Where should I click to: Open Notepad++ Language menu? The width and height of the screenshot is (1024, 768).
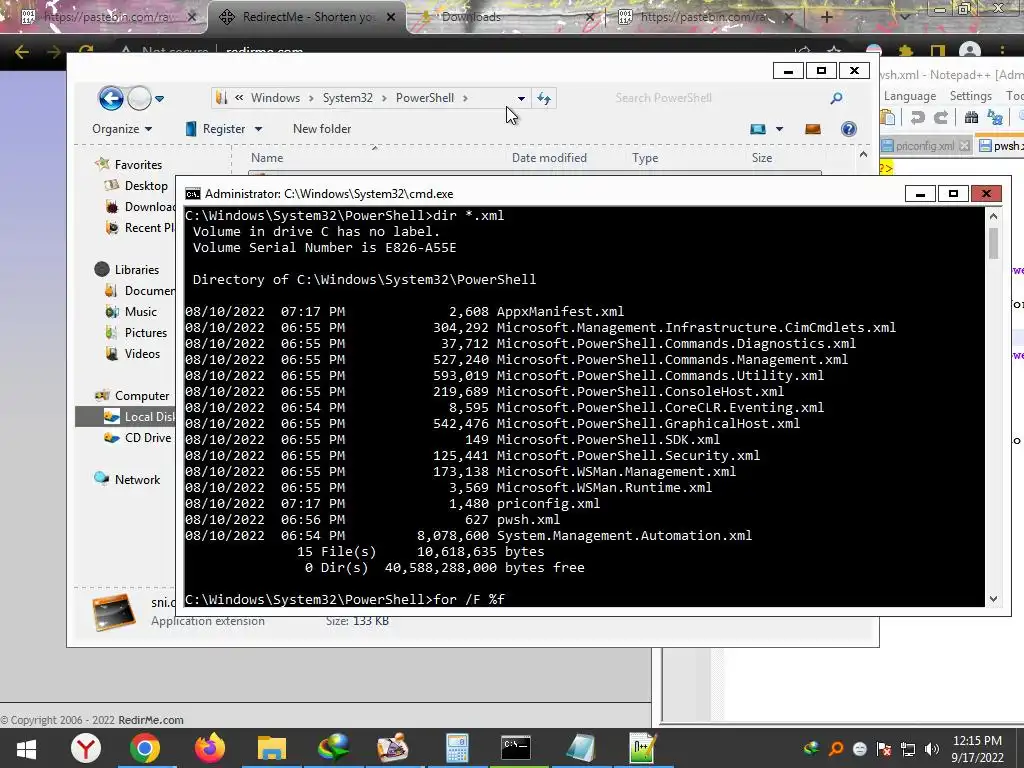910,96
